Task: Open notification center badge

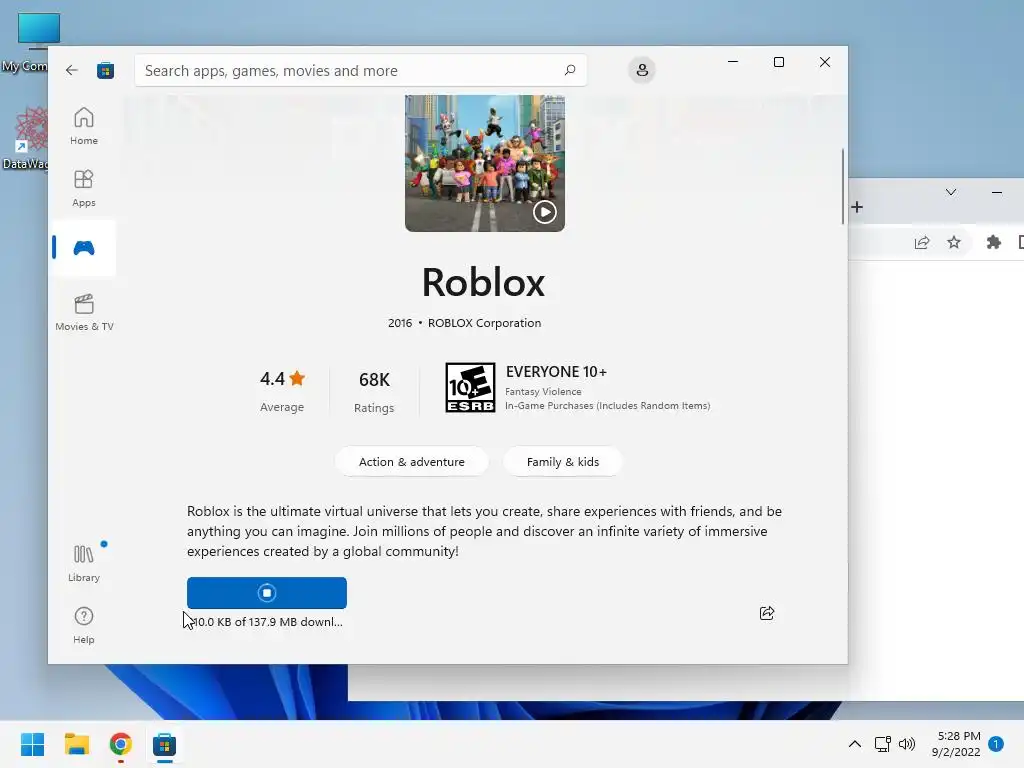Action: click(x=996, y=744)
